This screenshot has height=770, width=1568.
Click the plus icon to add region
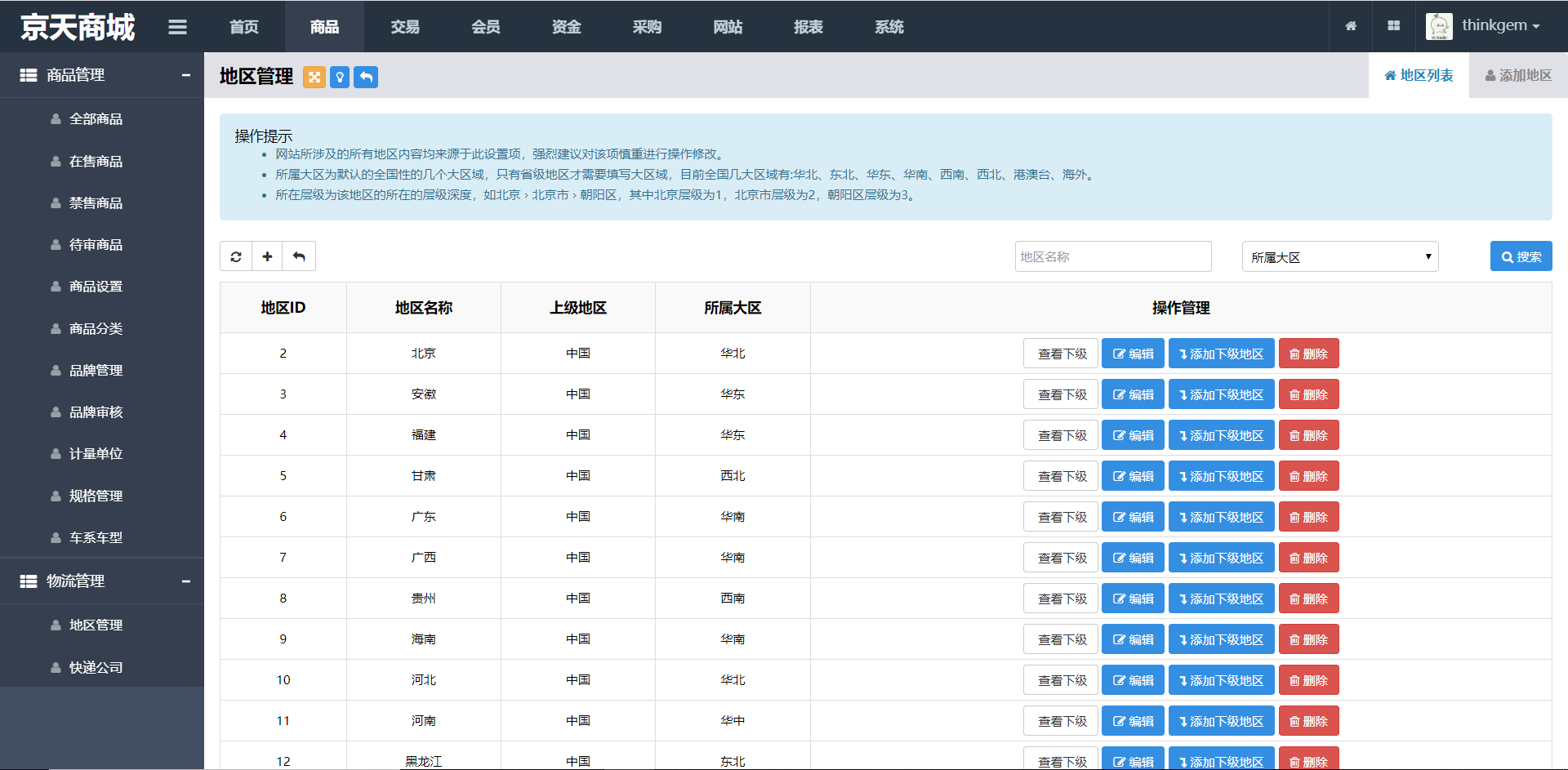tap(267, 256)
